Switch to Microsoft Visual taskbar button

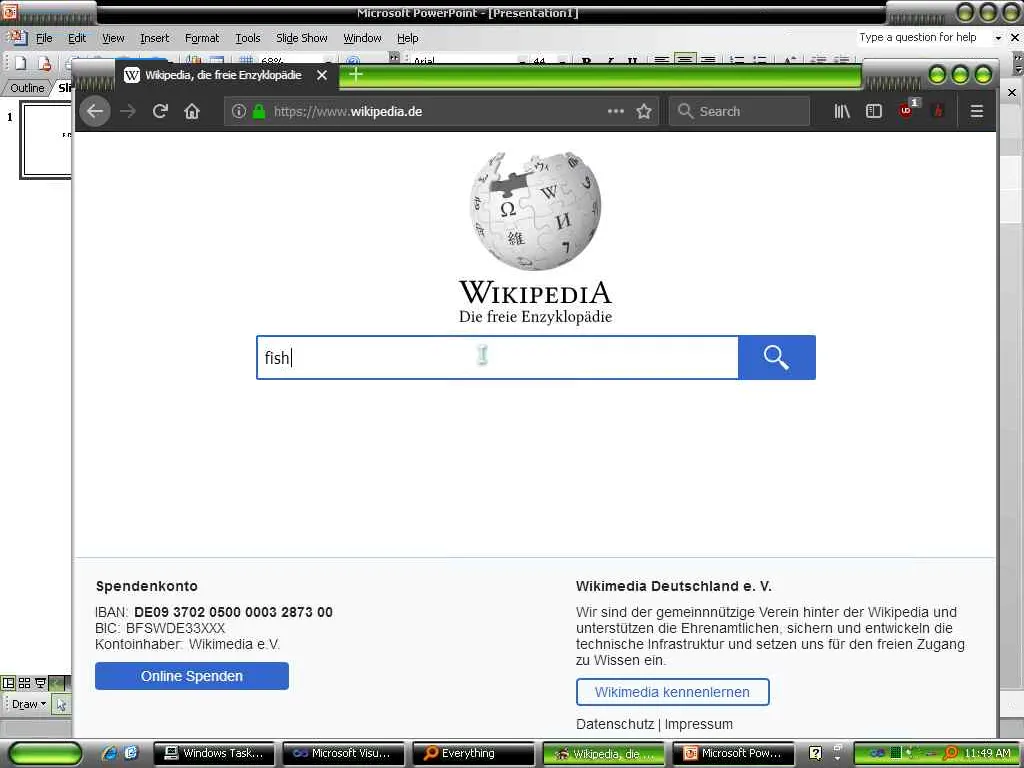click(343, 753)
